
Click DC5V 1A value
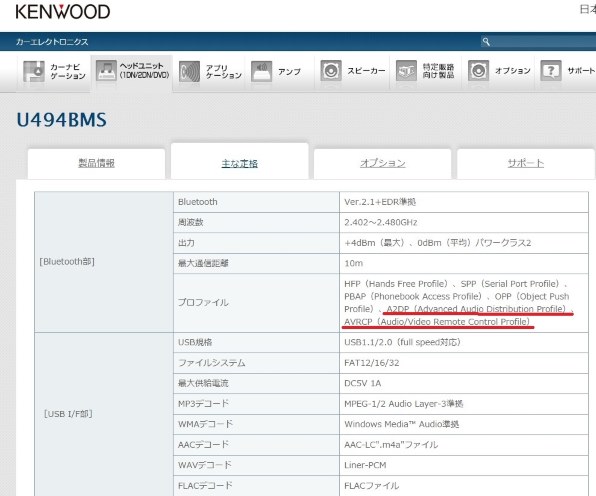(363, 383)
